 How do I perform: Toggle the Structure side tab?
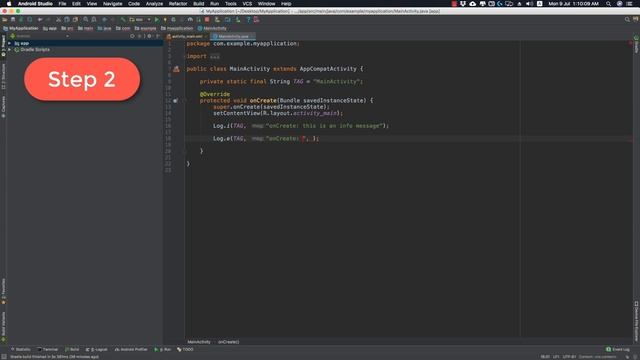pos(3,76)
